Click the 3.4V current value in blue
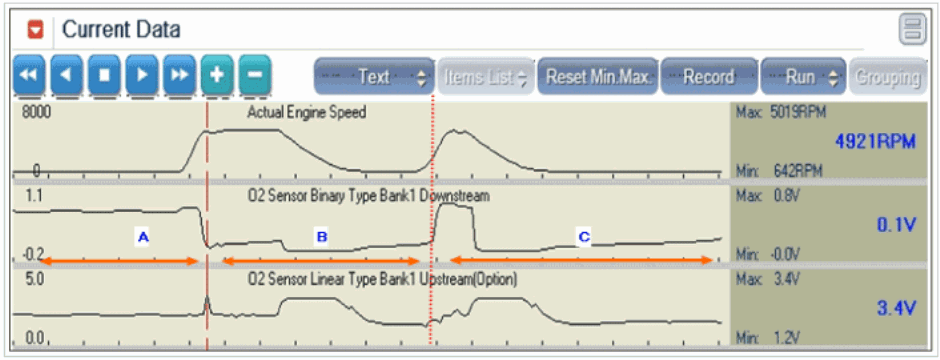The height and width of the screenshot is (360, 940). pyautogui.click(x=896, y=308)
